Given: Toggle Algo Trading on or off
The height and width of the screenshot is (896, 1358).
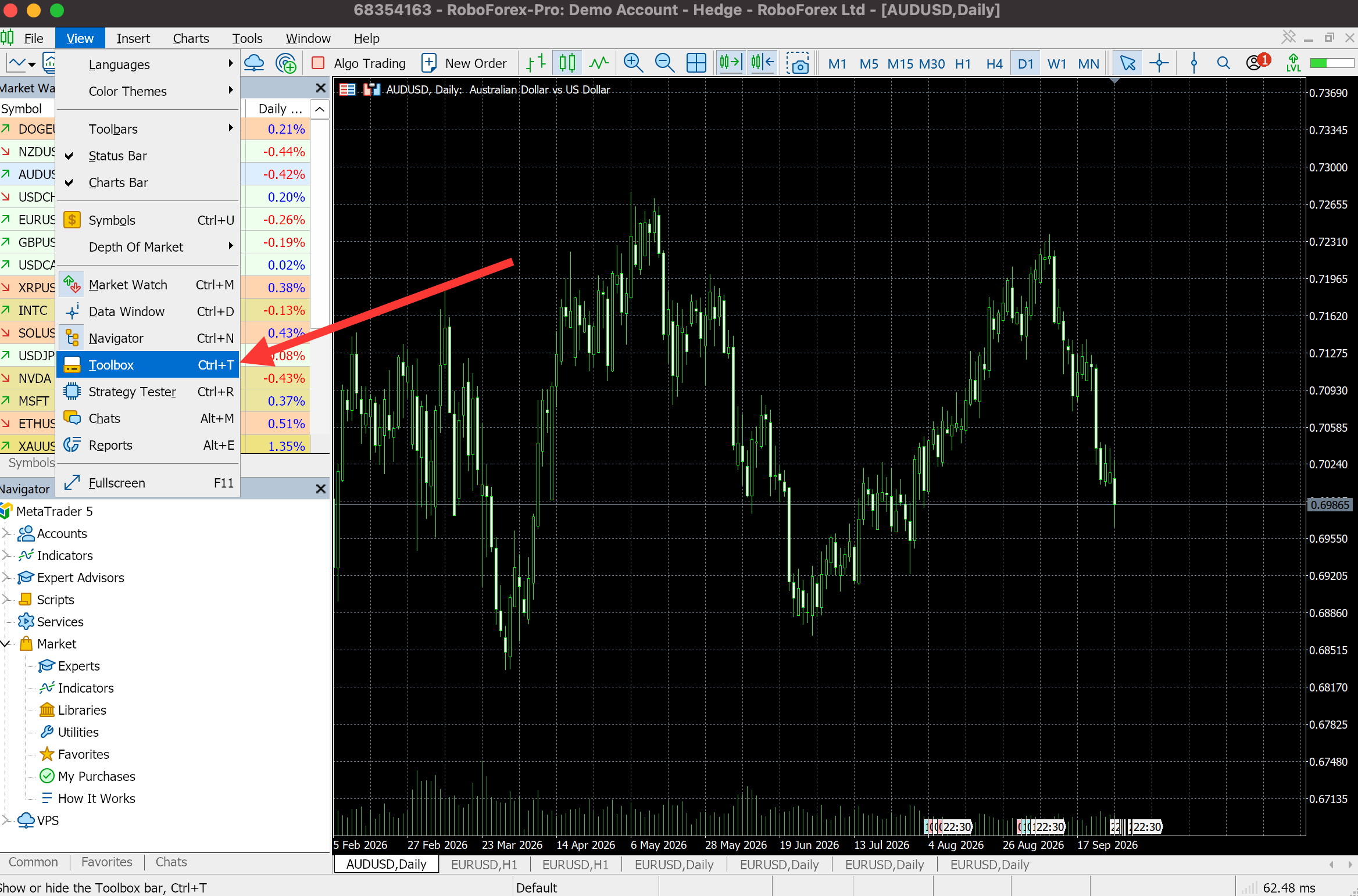Looking at the screenshot, I should click(359, 63).
